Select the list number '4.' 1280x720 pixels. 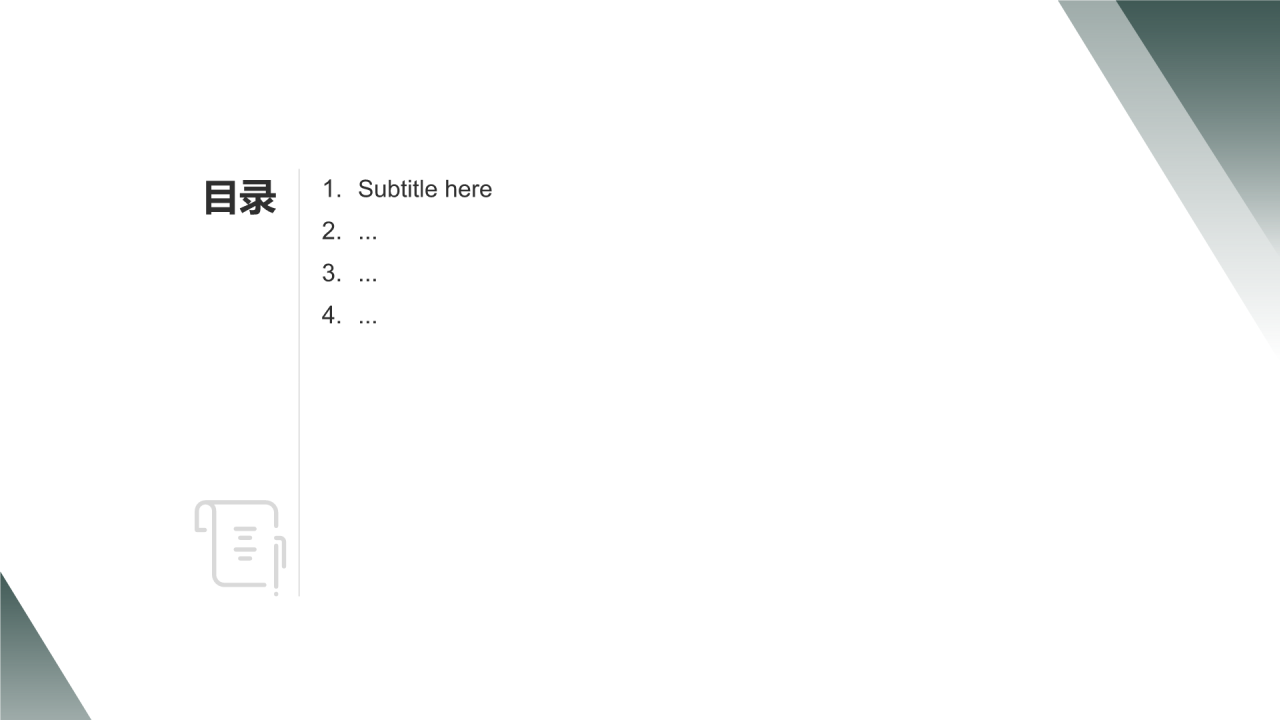tap(332, 315)
